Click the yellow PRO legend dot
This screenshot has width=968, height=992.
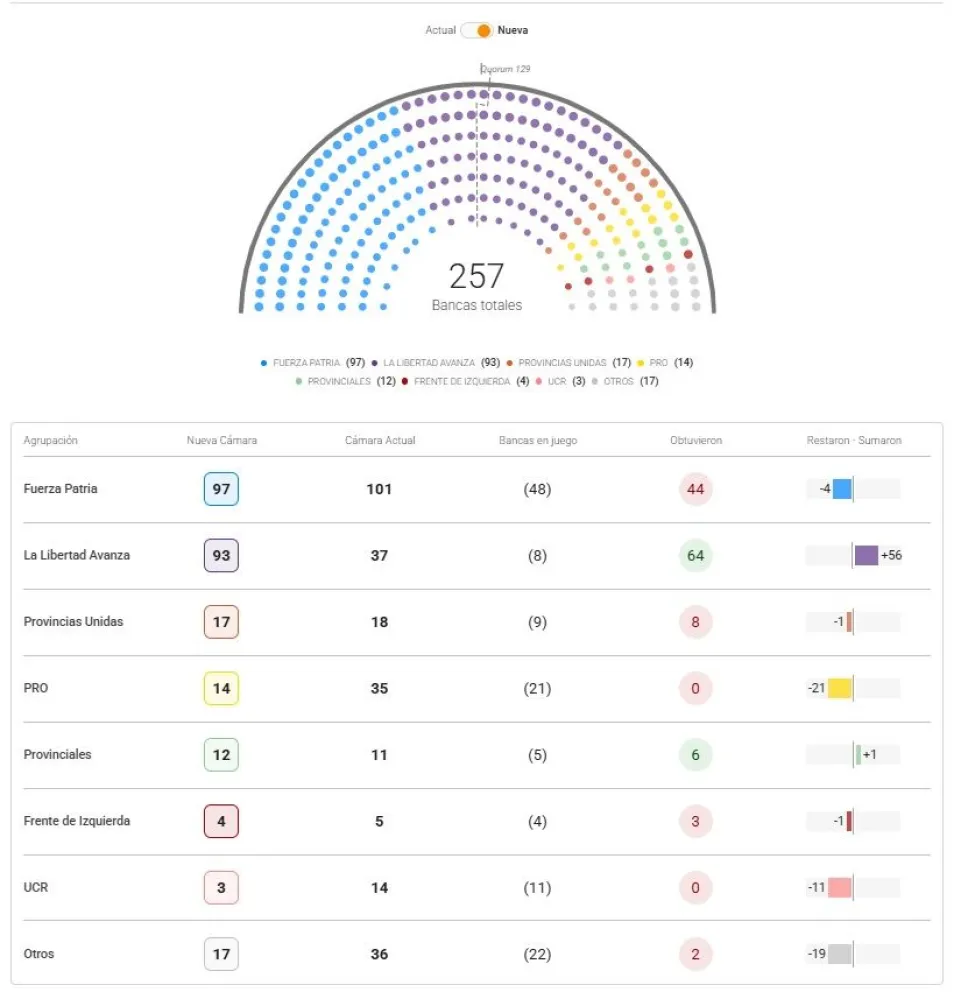640,363
